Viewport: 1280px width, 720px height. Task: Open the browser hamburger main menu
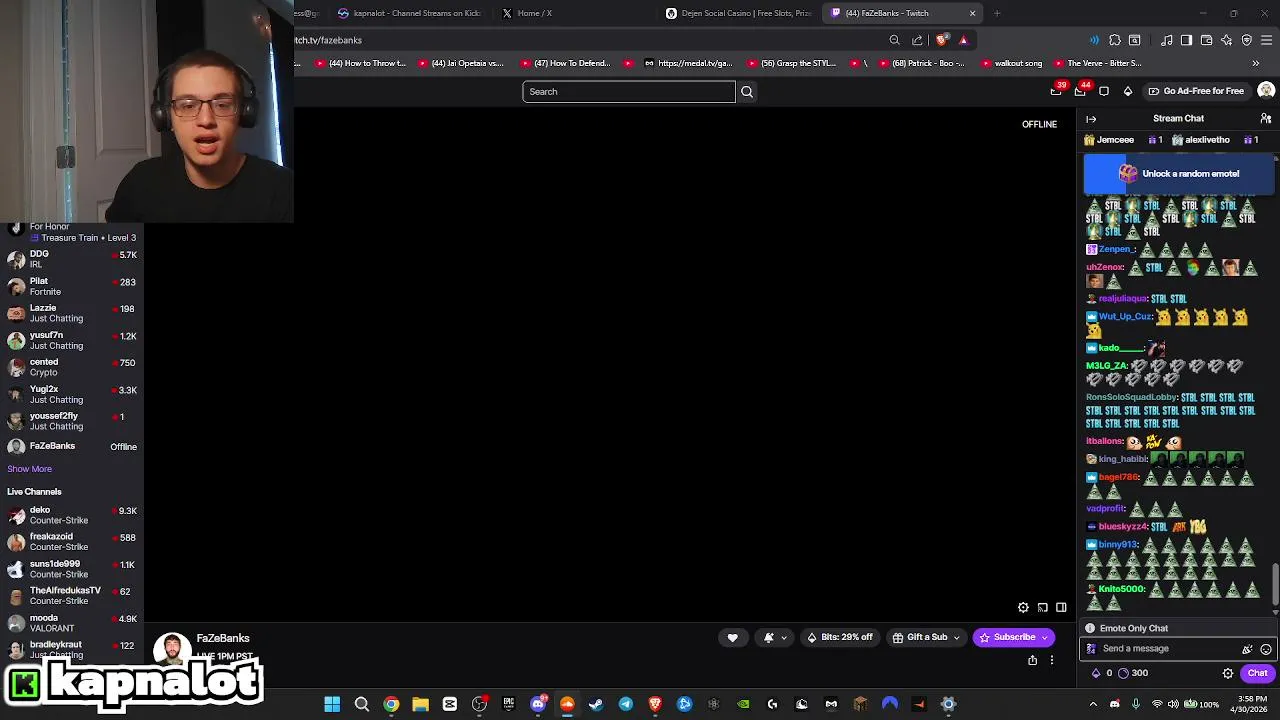point(1267,40)
